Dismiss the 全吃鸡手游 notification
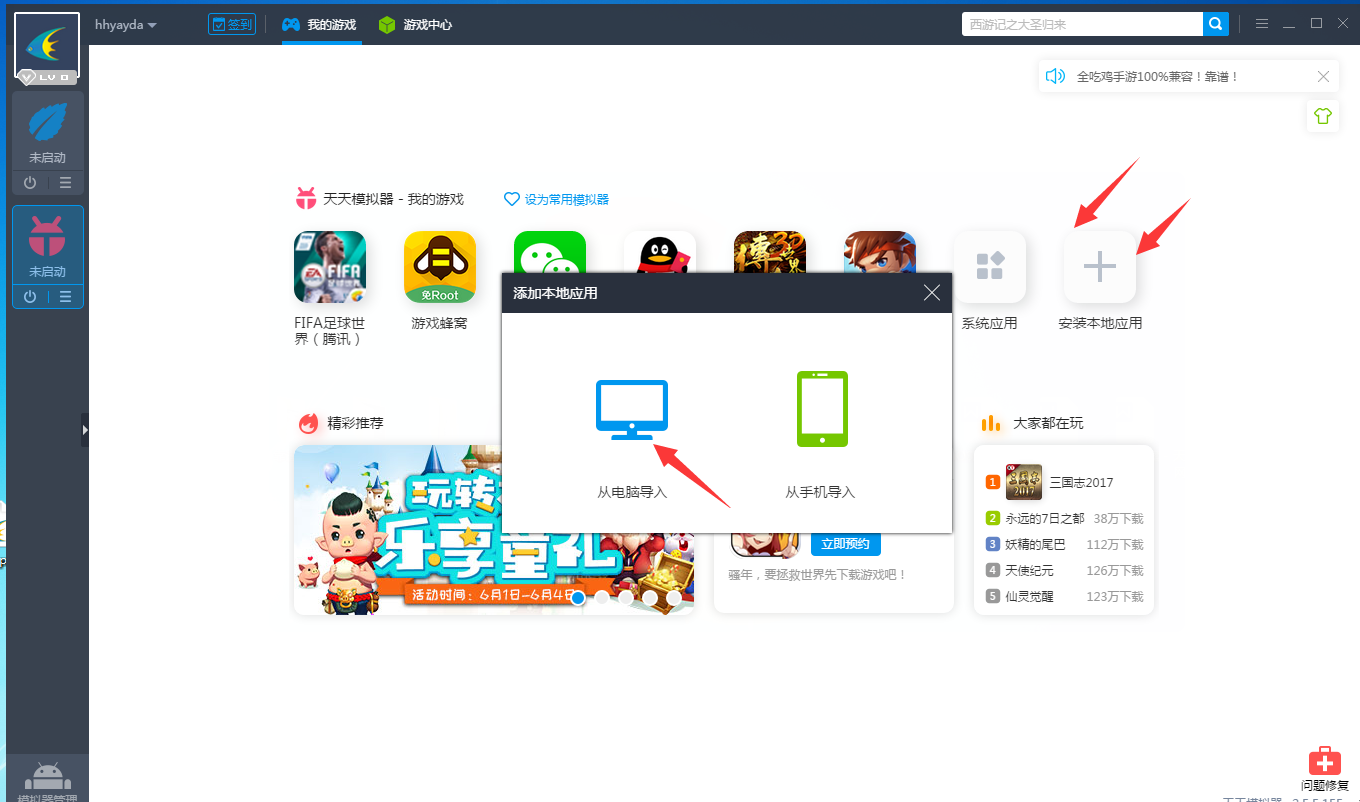This screenshot has width=1360, height=802. [1323, 76]
